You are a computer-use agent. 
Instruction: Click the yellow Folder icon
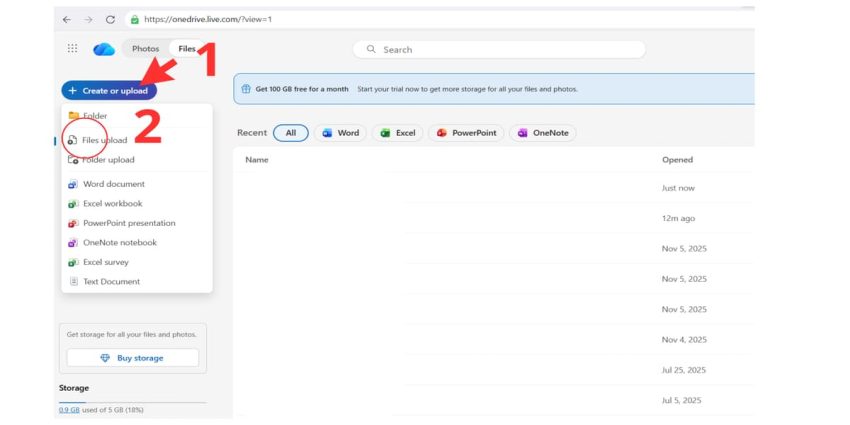[73, 115]
